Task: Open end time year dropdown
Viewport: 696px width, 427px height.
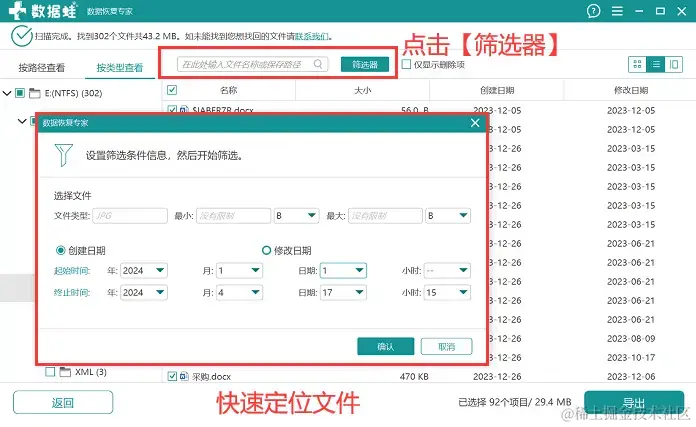Action: [x=143, y=293]
